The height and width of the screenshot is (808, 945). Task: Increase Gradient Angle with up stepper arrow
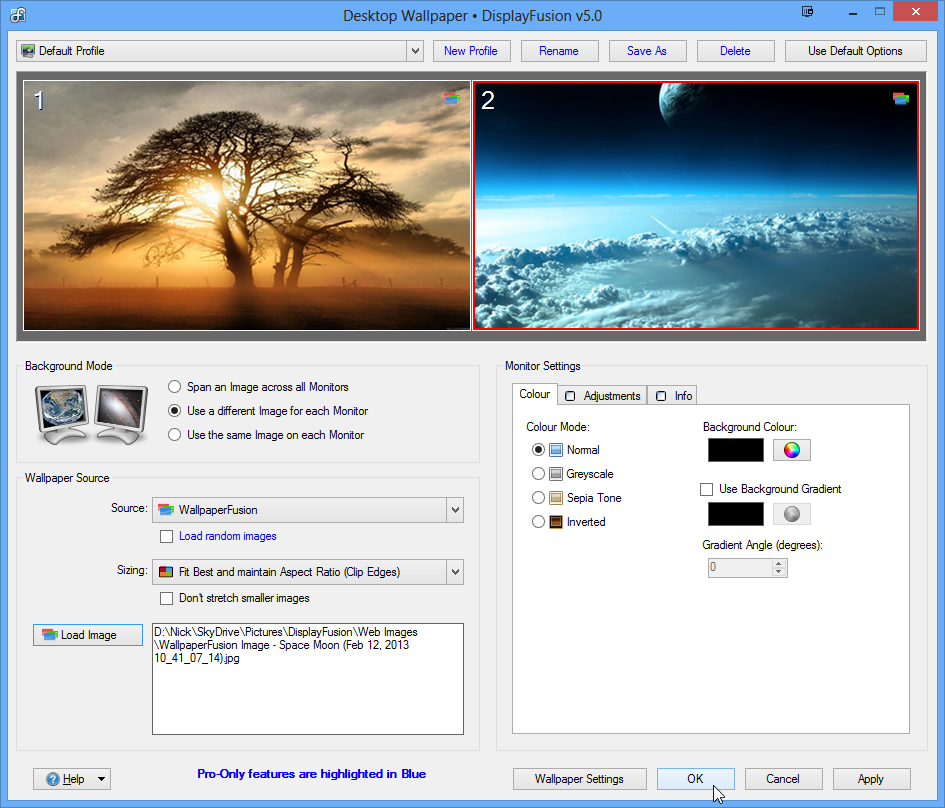click(x=779, y=563)
